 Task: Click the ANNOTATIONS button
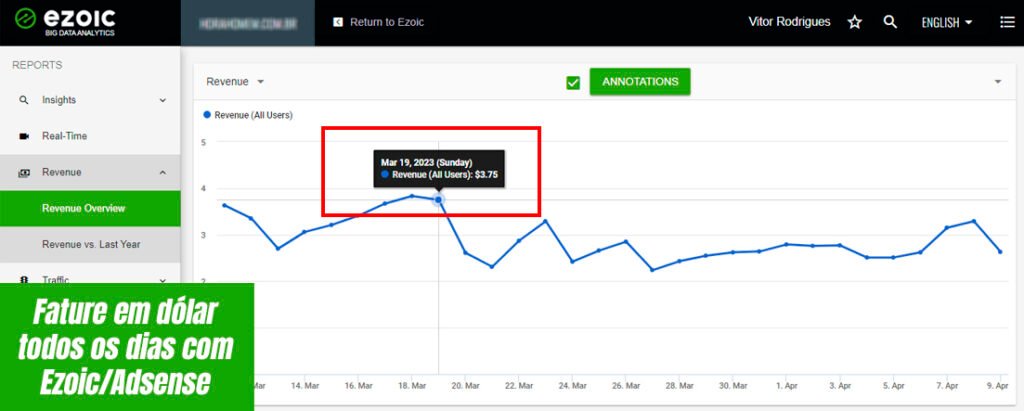coord(640,81)
